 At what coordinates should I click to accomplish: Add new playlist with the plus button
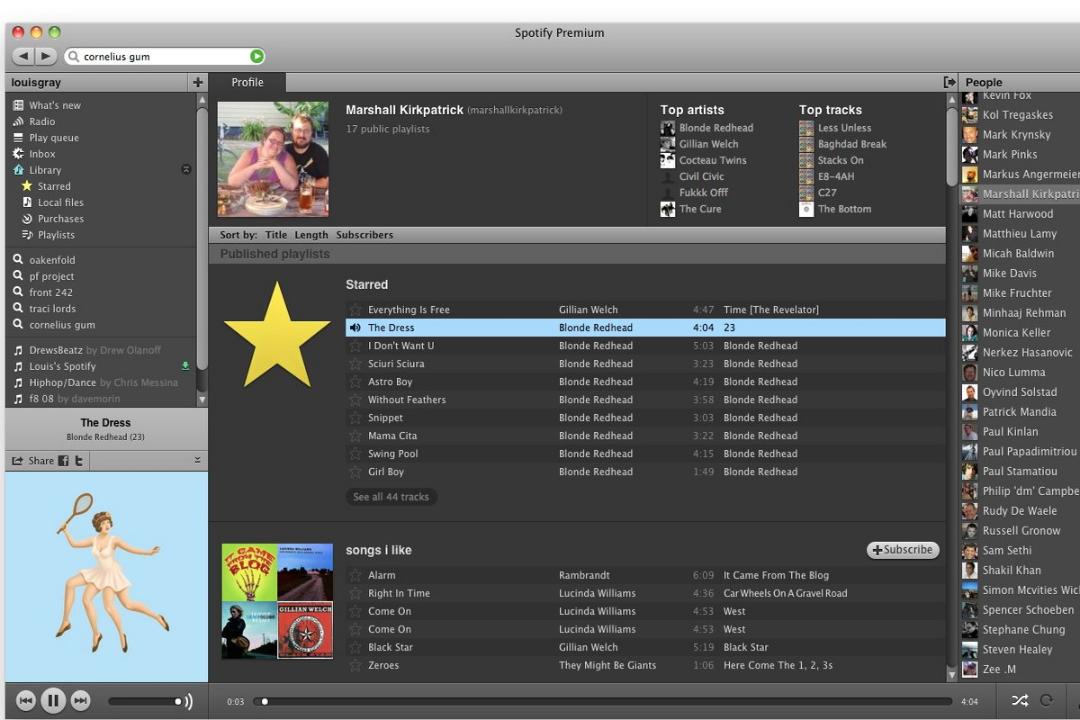[x=198, y=82]
